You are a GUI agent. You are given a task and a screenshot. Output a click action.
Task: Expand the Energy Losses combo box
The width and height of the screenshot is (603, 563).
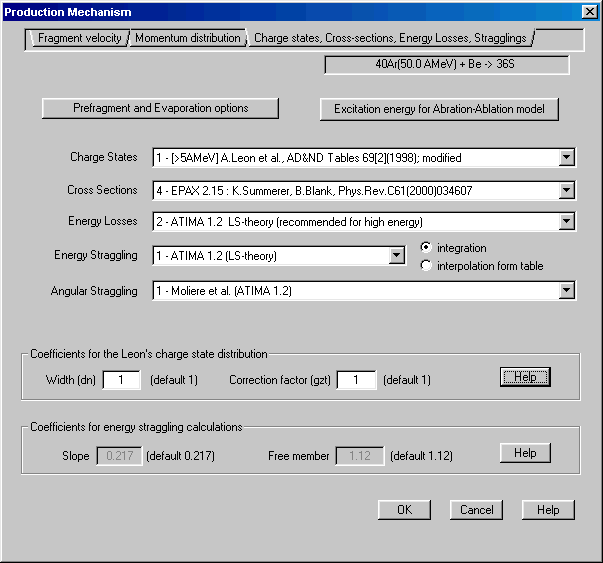[x=566, y=222]
